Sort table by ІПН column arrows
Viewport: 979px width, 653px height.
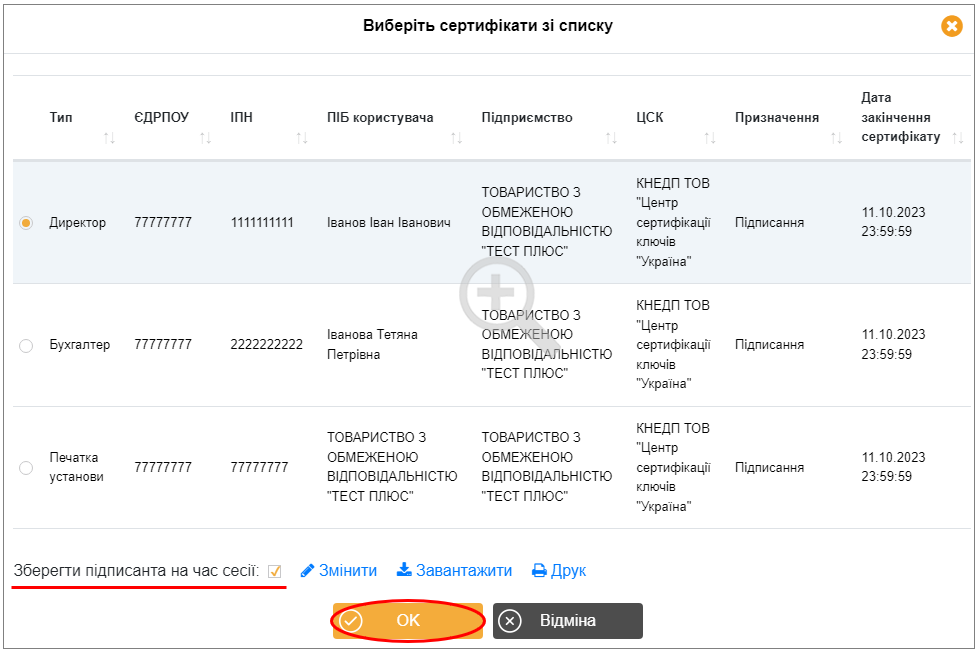[x=302, y=138]
